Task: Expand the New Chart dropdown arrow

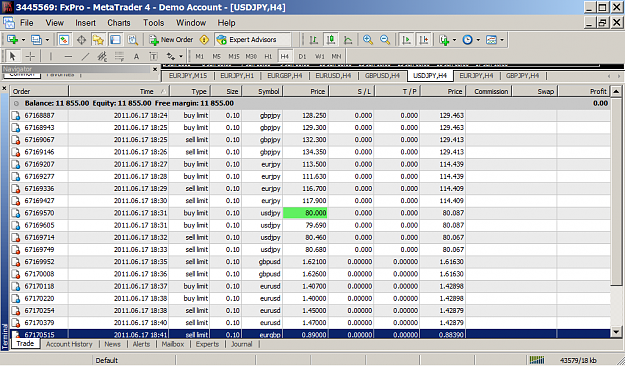Action: click(x=23, y=40)
